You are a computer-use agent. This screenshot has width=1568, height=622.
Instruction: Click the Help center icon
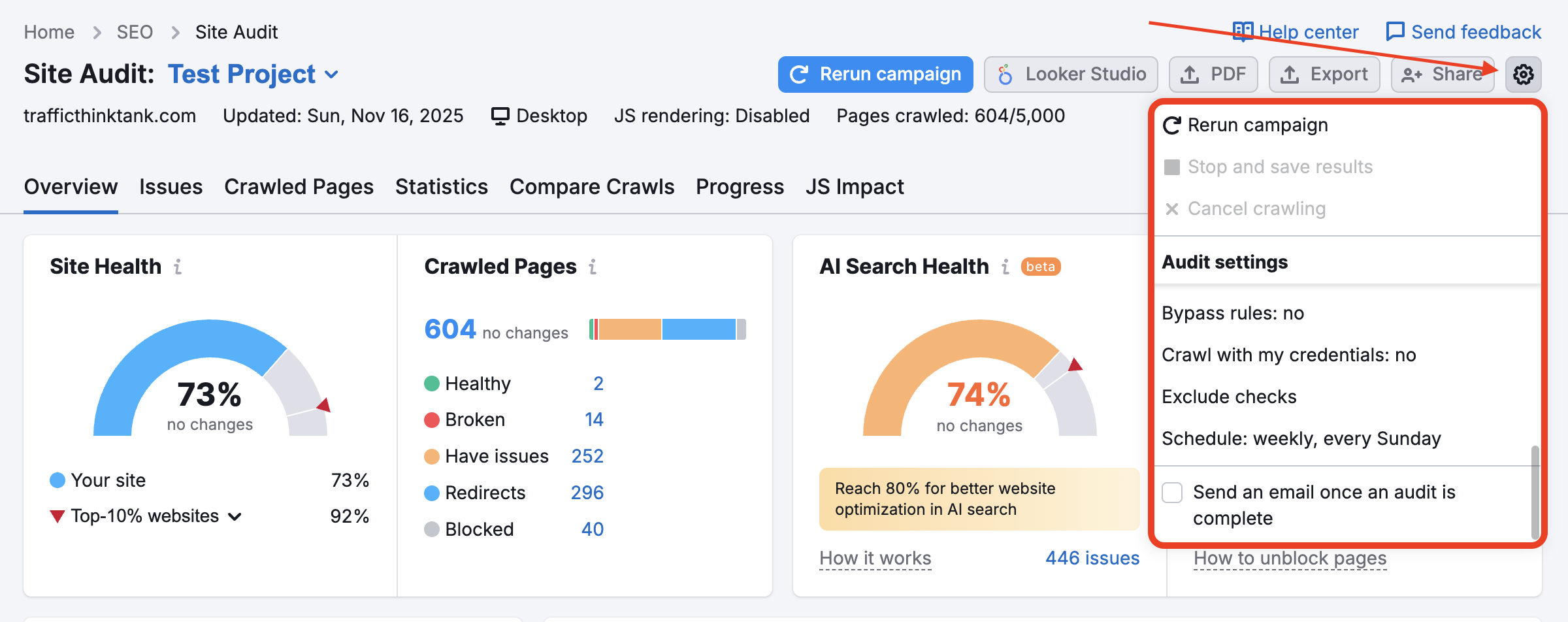pos(1243,31)
